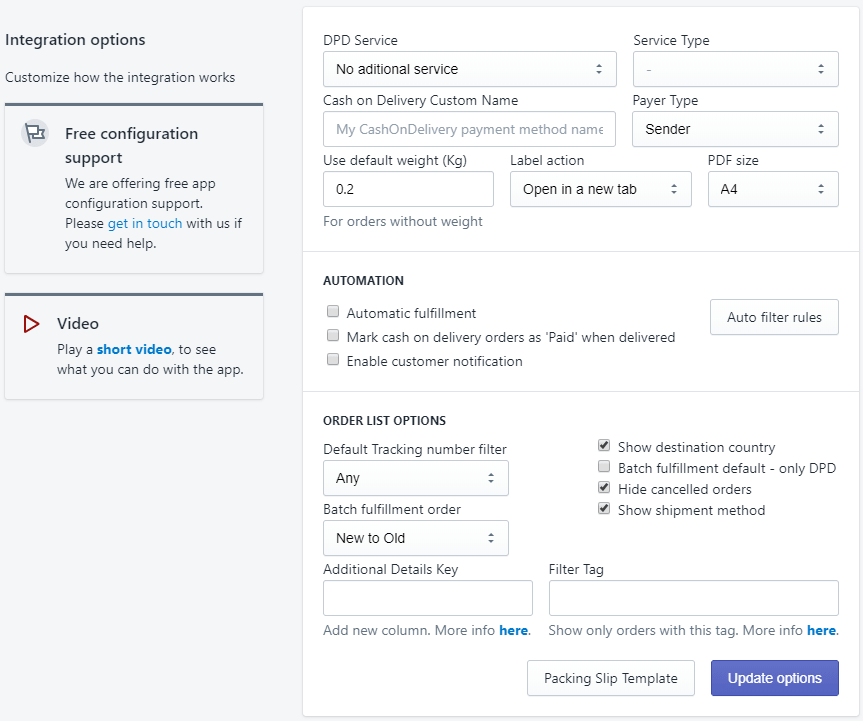Click the Auto filter rules button
Viewport: 863px width, 721px height.
pos(774,317)
